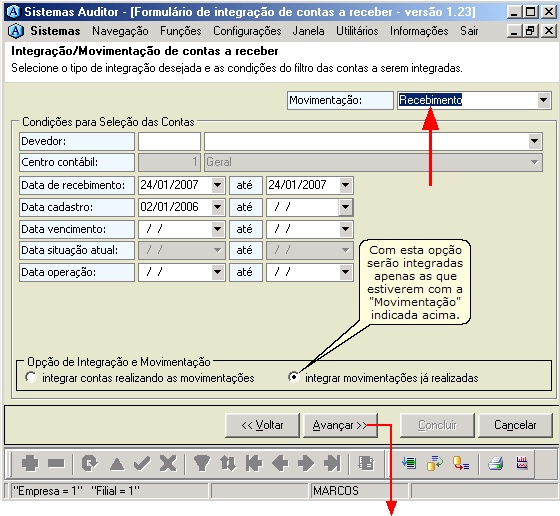Click the up-down sort arrows toolbar icon
This screenshot has height=516, width=560.
(228, 464)
